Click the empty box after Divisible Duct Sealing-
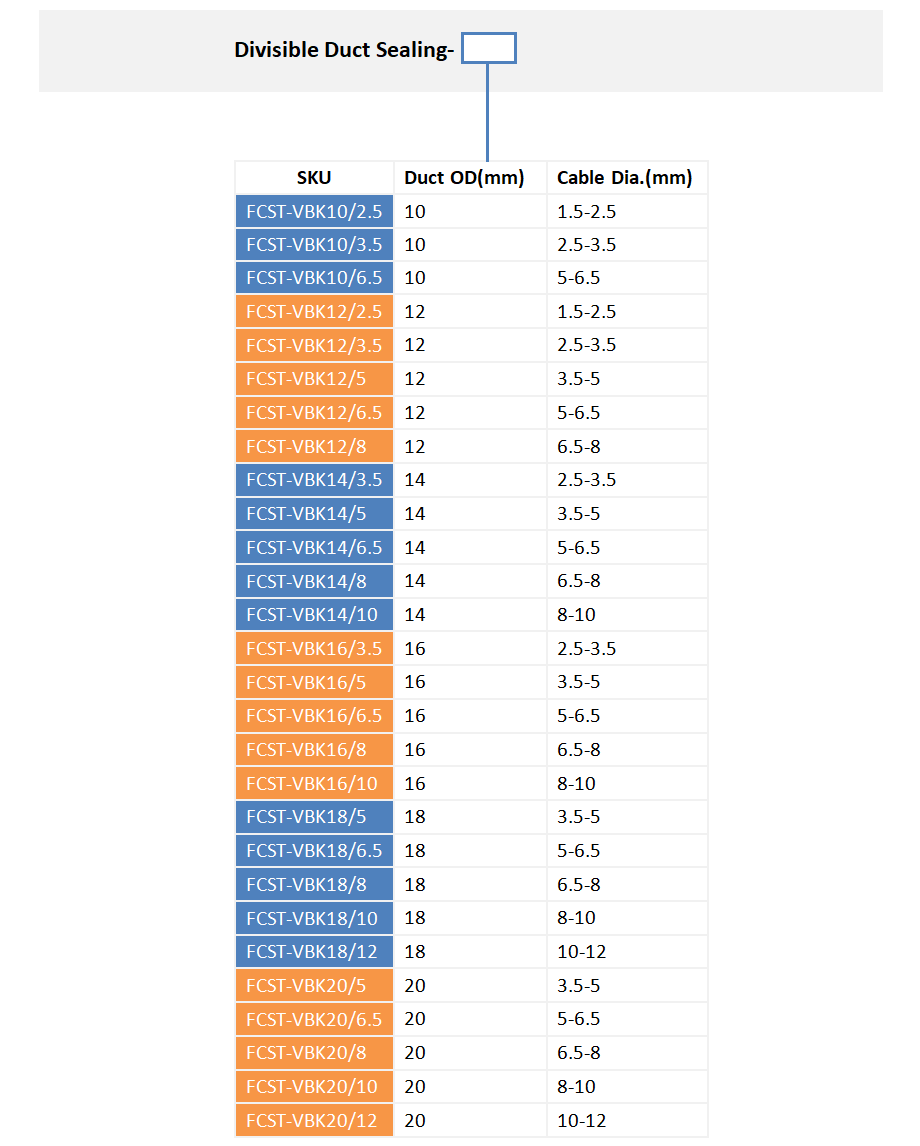920x1146 pixels. (489, 48)
